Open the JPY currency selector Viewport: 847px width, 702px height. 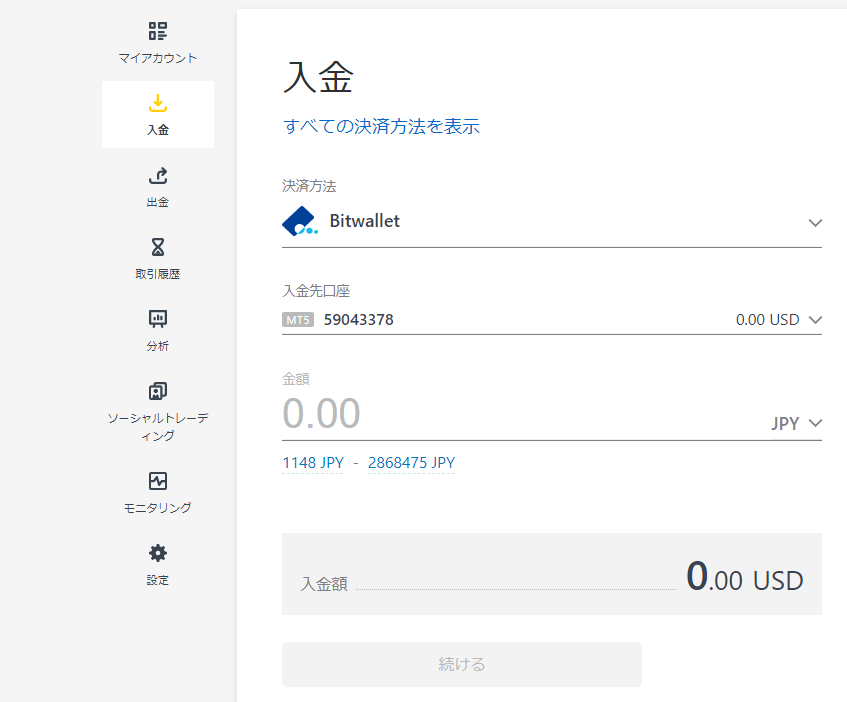(796, 423)
